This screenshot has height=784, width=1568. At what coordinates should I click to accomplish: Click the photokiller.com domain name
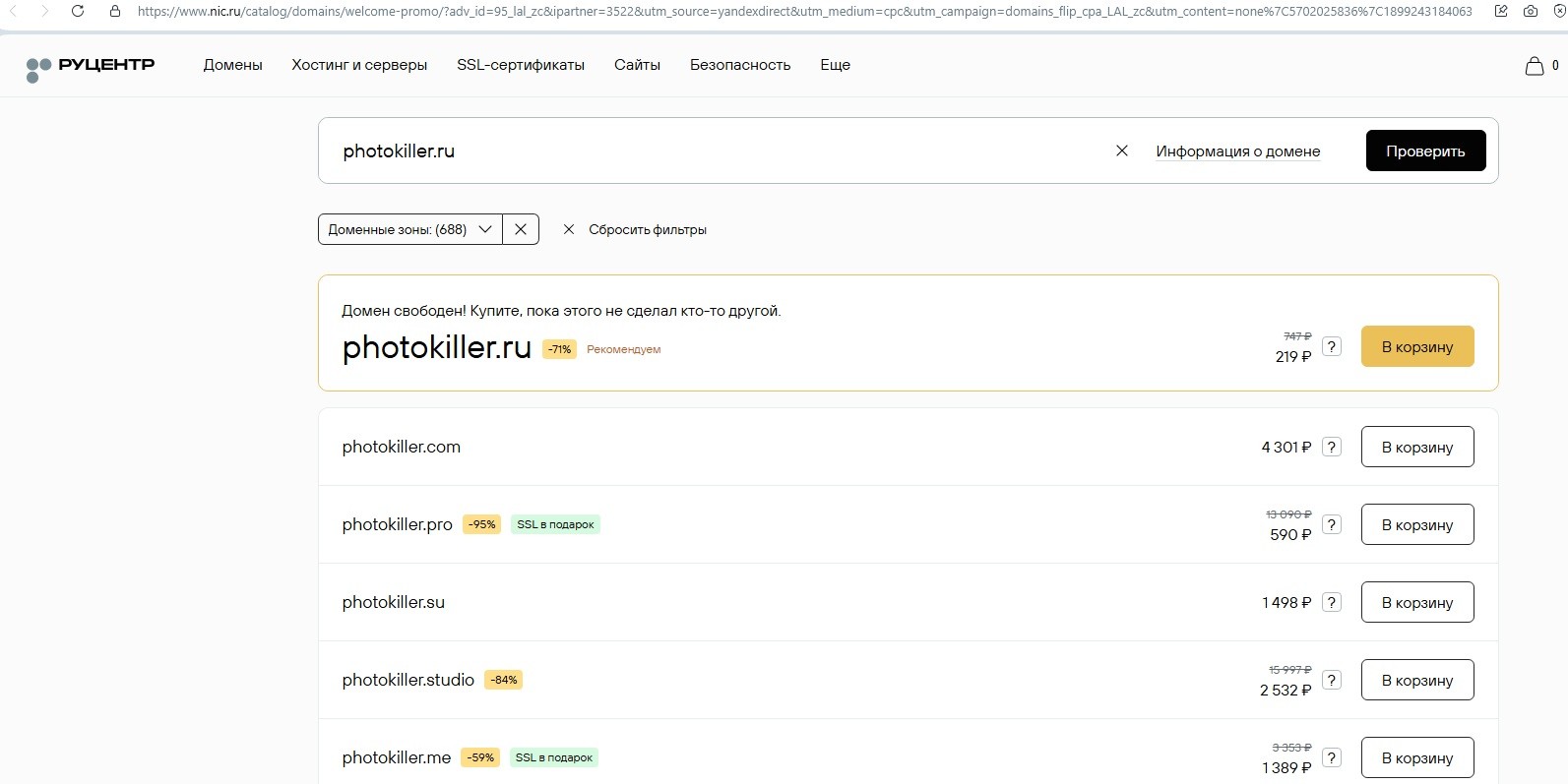pos(402,447)
